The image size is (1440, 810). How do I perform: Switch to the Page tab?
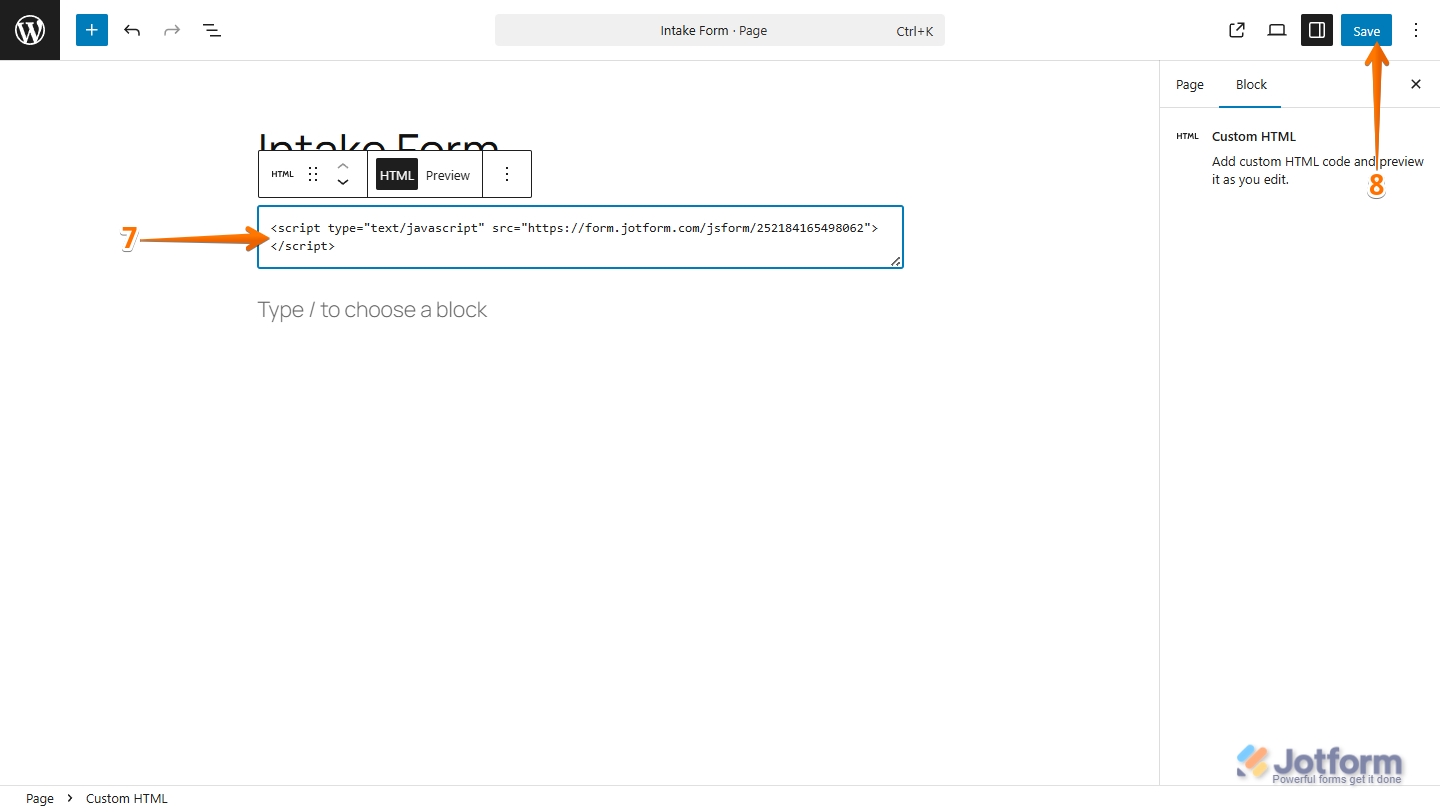(1190, 85)
